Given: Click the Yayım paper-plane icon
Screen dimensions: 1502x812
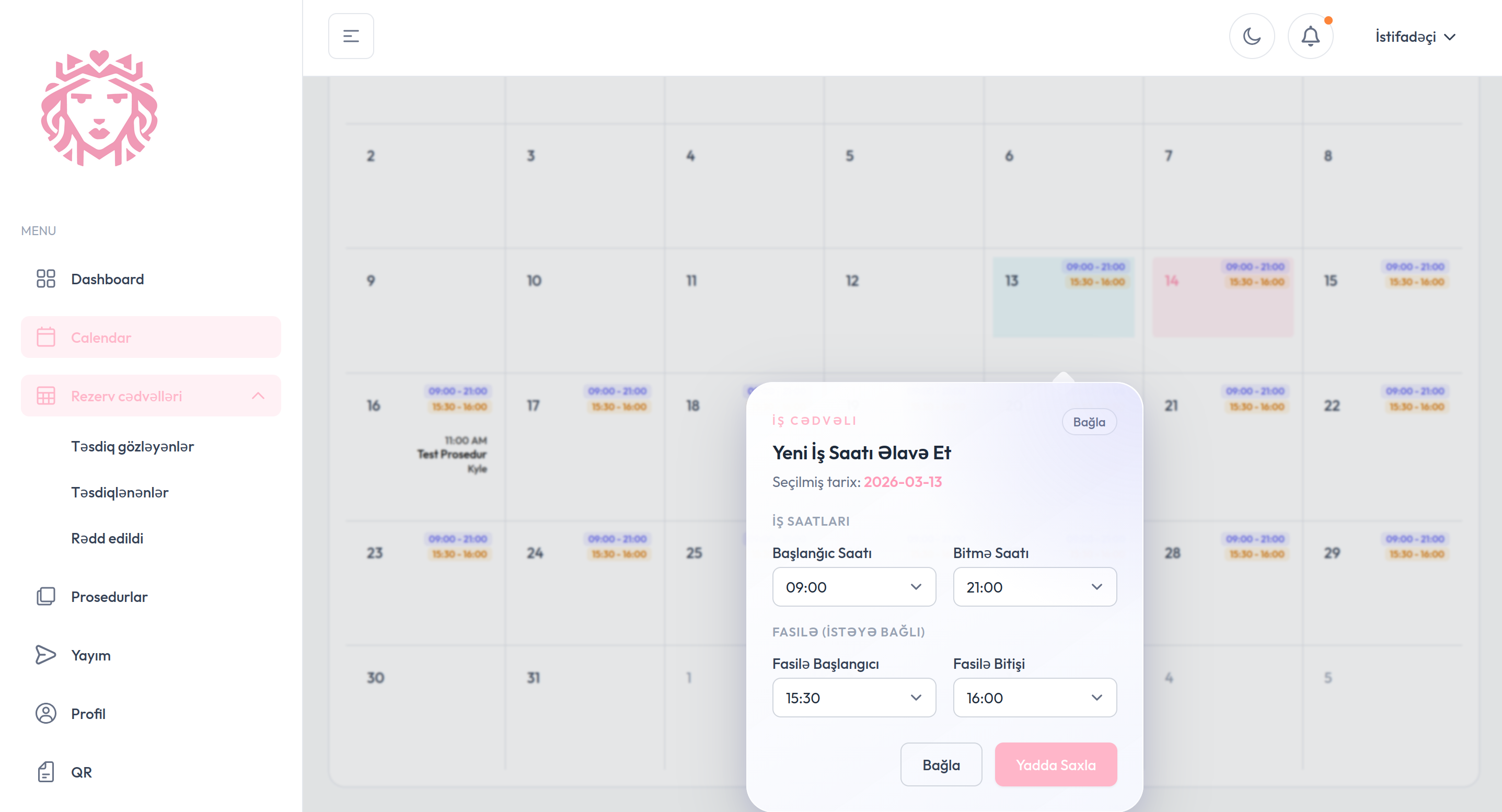Looking at the screenshot, I should click(45, 655).
